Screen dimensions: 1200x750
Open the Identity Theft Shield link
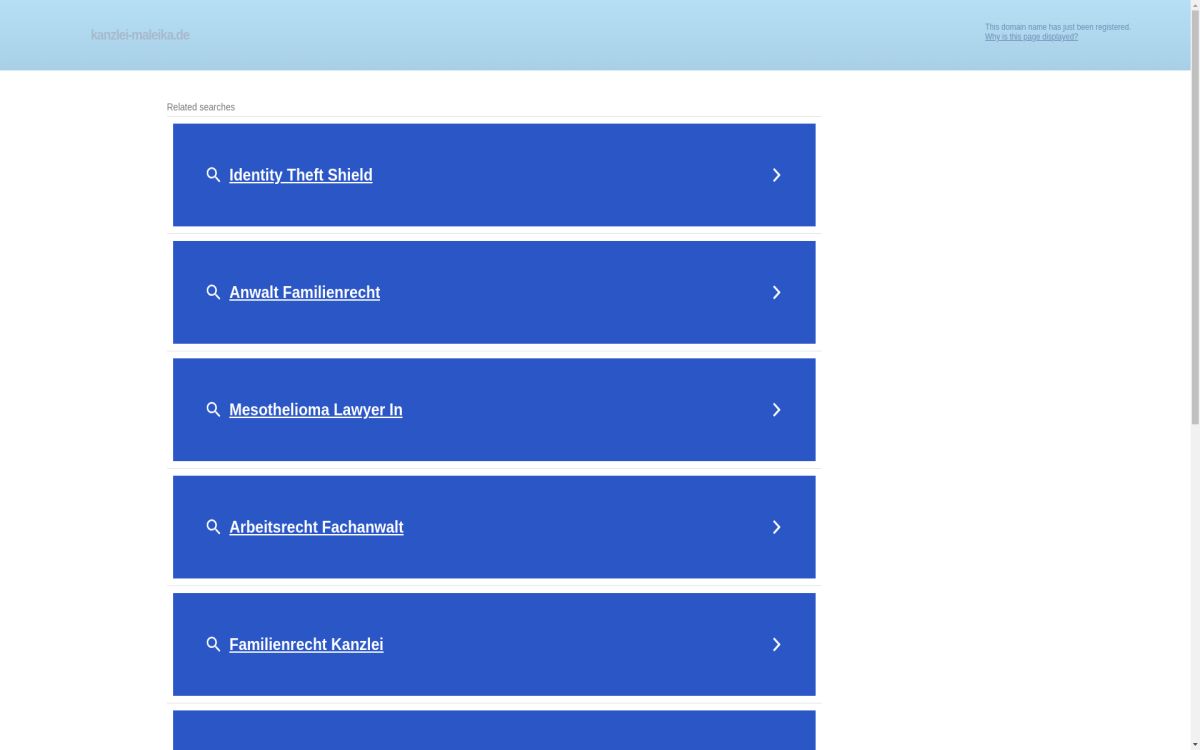pyautogui.click(x=300, y=175)
